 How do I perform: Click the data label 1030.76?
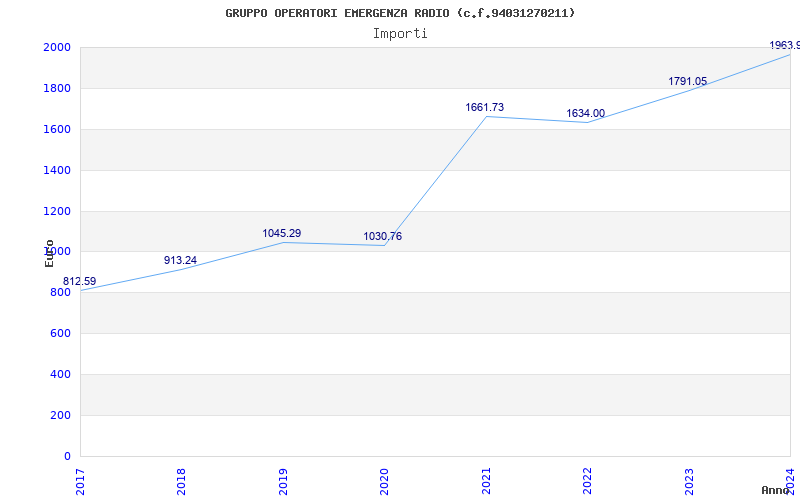click(x=383, y=236)
